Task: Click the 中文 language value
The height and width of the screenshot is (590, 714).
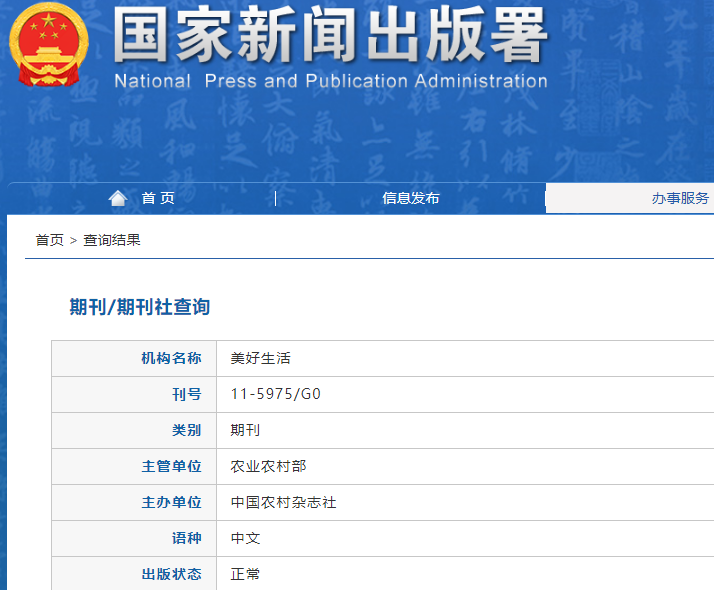Action: coord(245,538)
